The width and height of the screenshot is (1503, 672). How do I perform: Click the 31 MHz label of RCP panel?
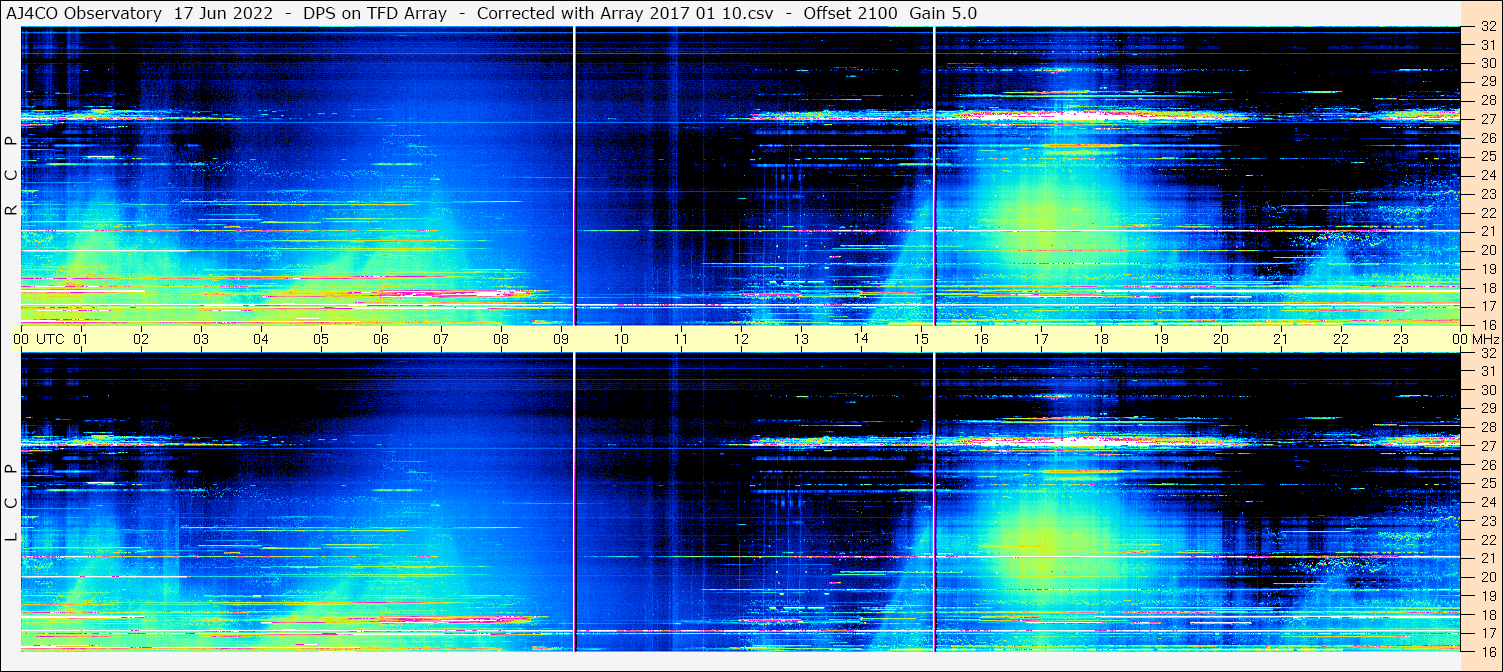coord(1488,45)
